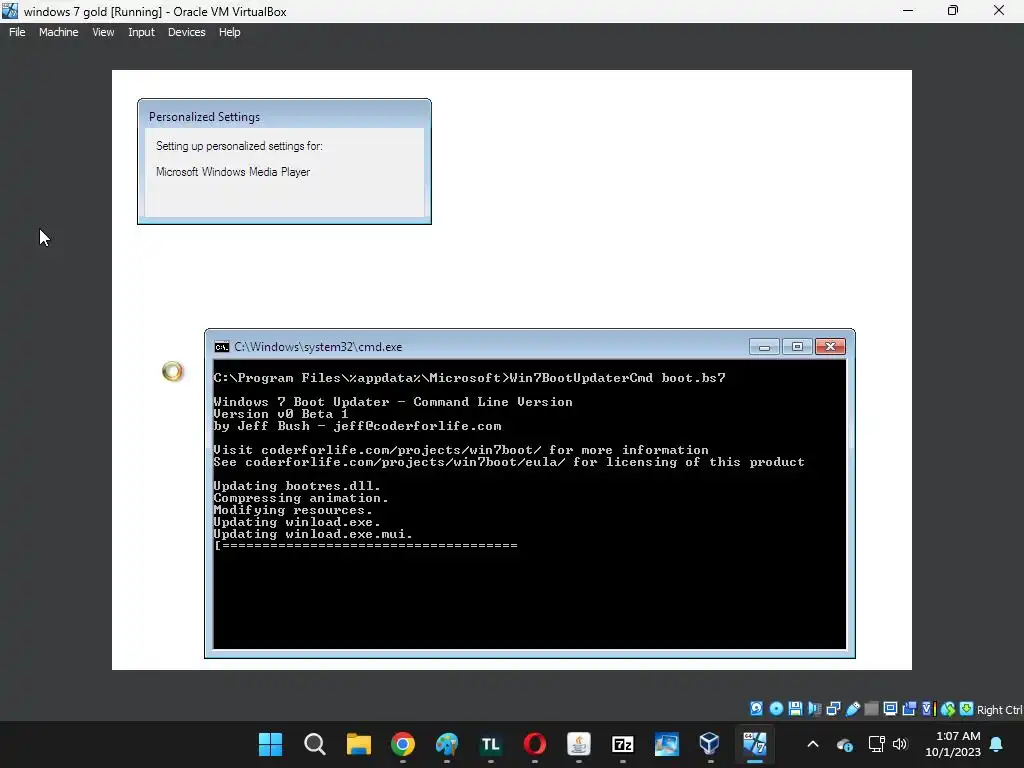Click the cloud sync tray icon
This screenshot has height=768, width=1024.
[x=844, y=744]
